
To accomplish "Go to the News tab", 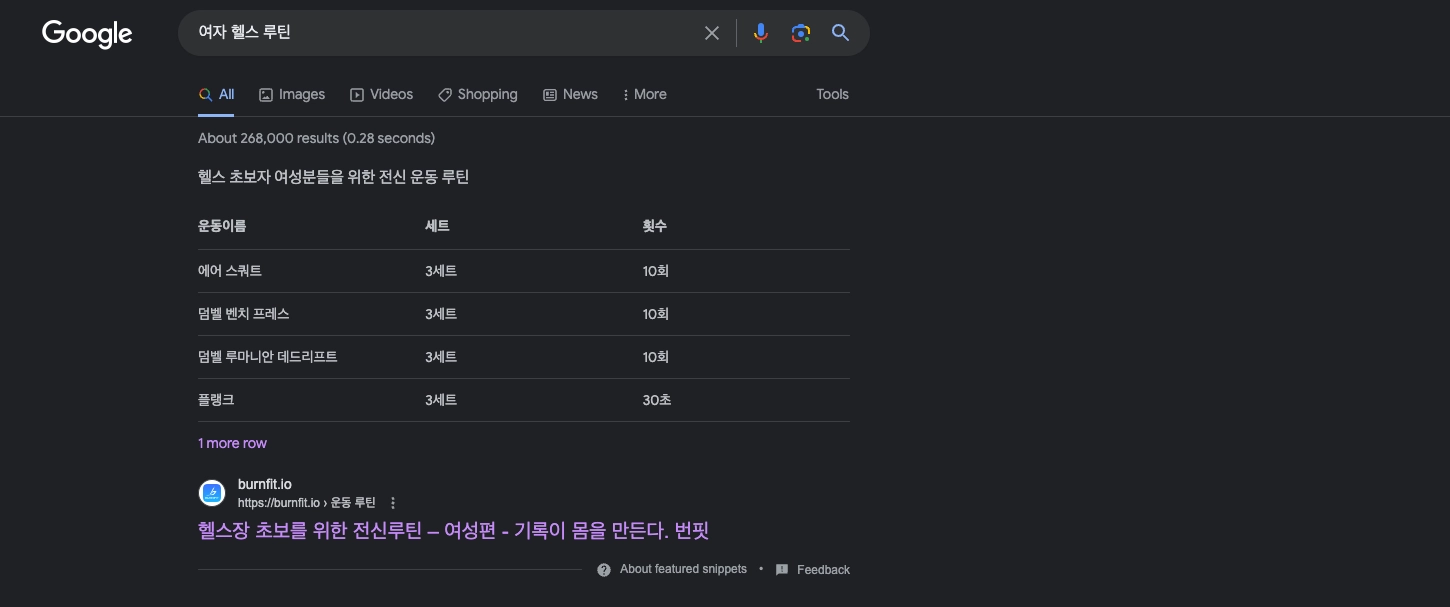I will point(570,94).
